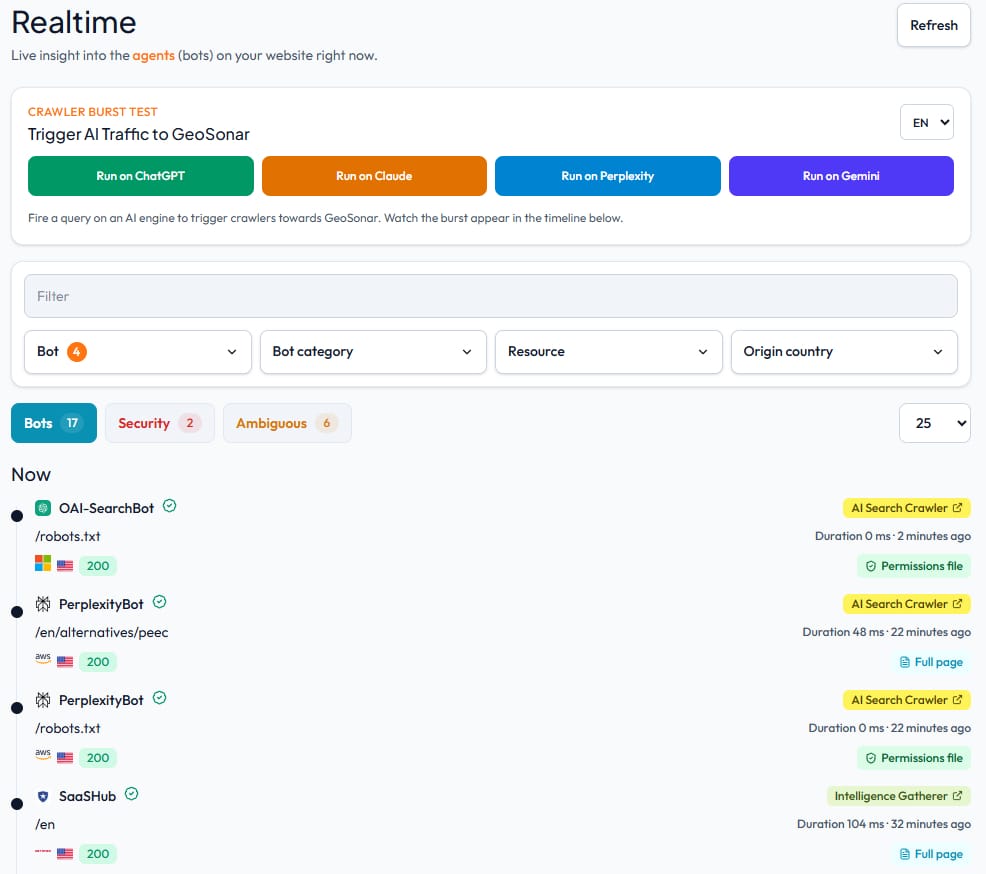Open the EN language selector
Viewport: 986px width, 874px height.
927,122
